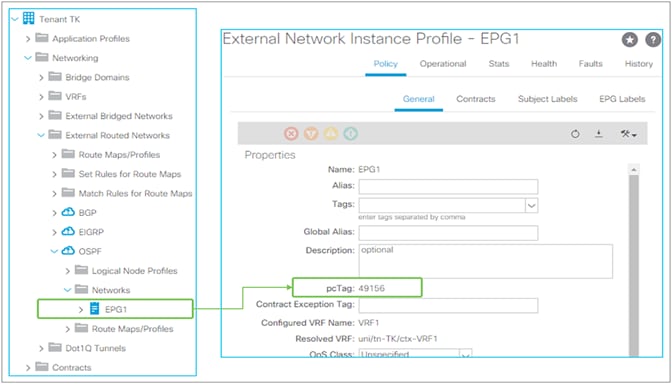This screenshot has width=672, height=384.
Task: Select the General sub-tab
Action: [419, 99]
